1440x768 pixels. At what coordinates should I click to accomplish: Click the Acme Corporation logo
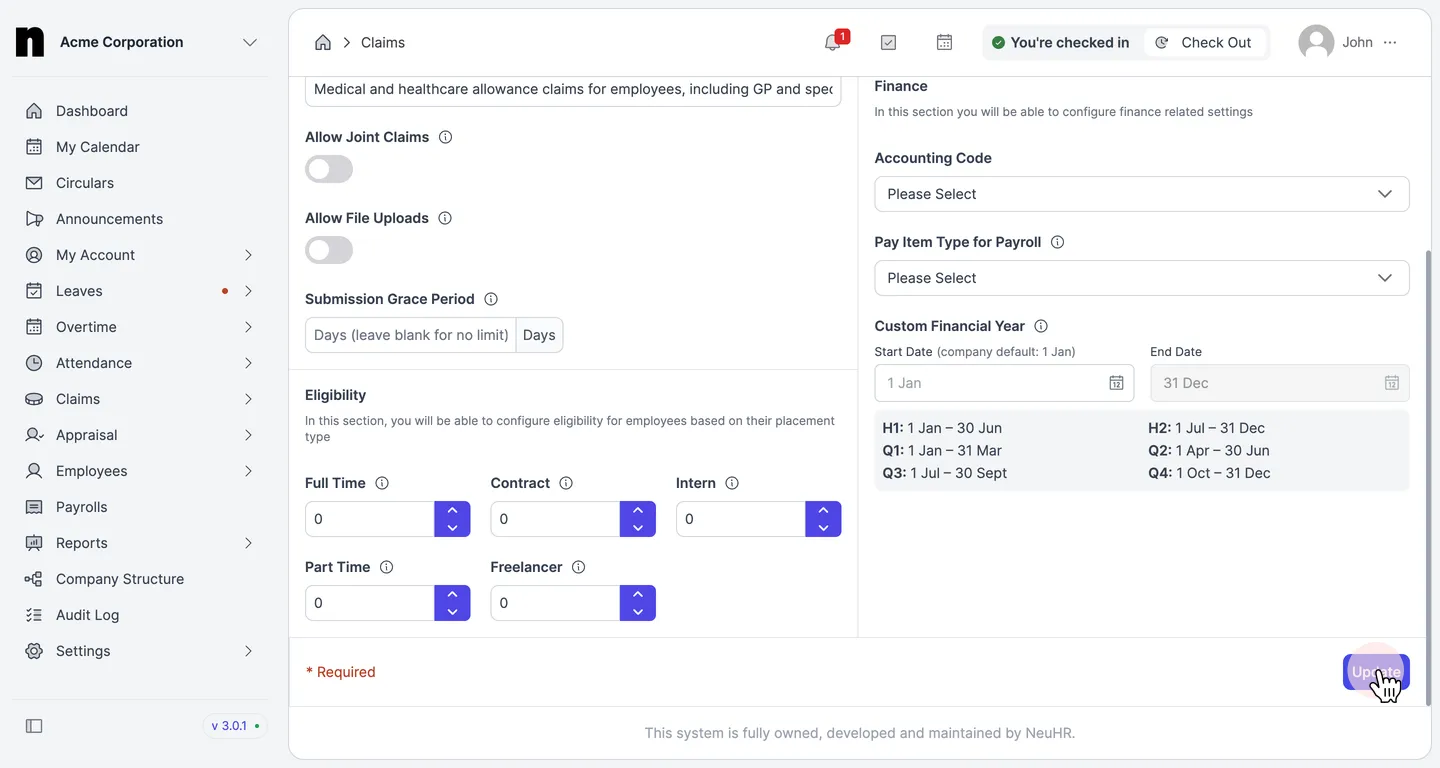[30, 42]
